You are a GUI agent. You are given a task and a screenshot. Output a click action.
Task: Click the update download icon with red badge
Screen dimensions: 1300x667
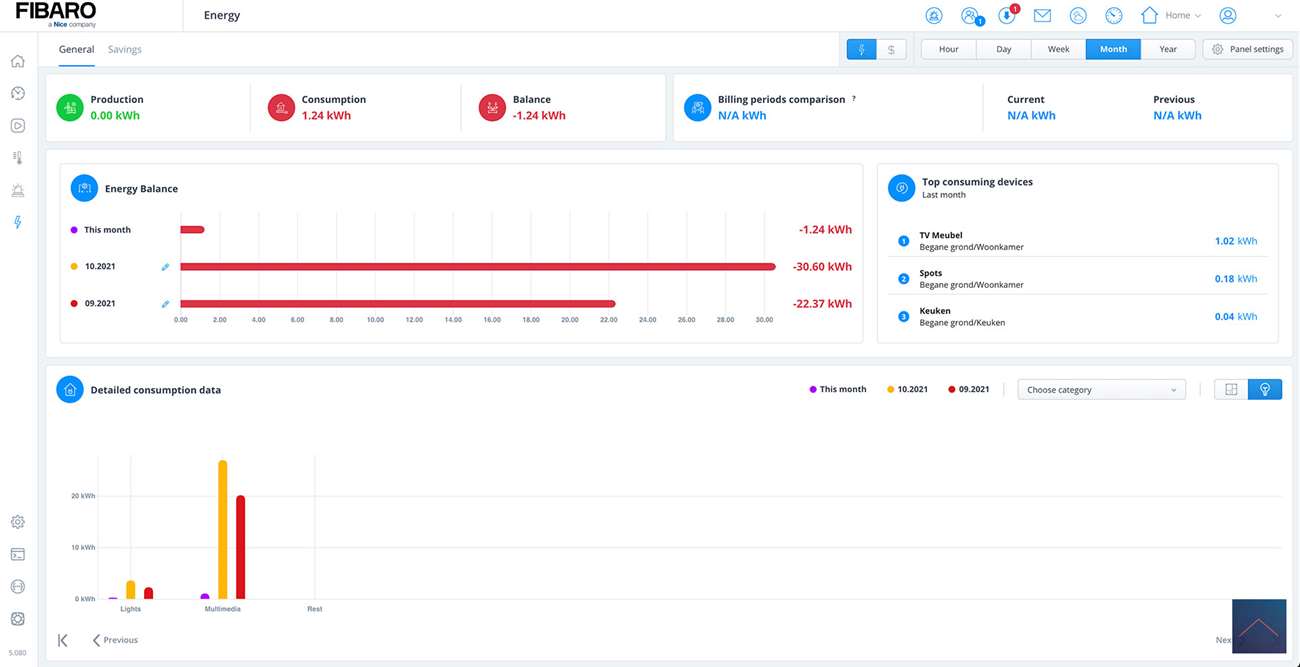click(1006, 16)
